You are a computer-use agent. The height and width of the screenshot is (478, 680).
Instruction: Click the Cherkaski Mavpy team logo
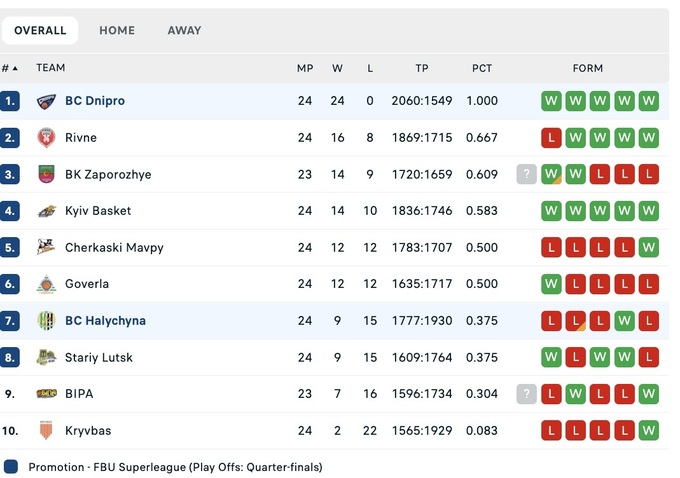46,248
